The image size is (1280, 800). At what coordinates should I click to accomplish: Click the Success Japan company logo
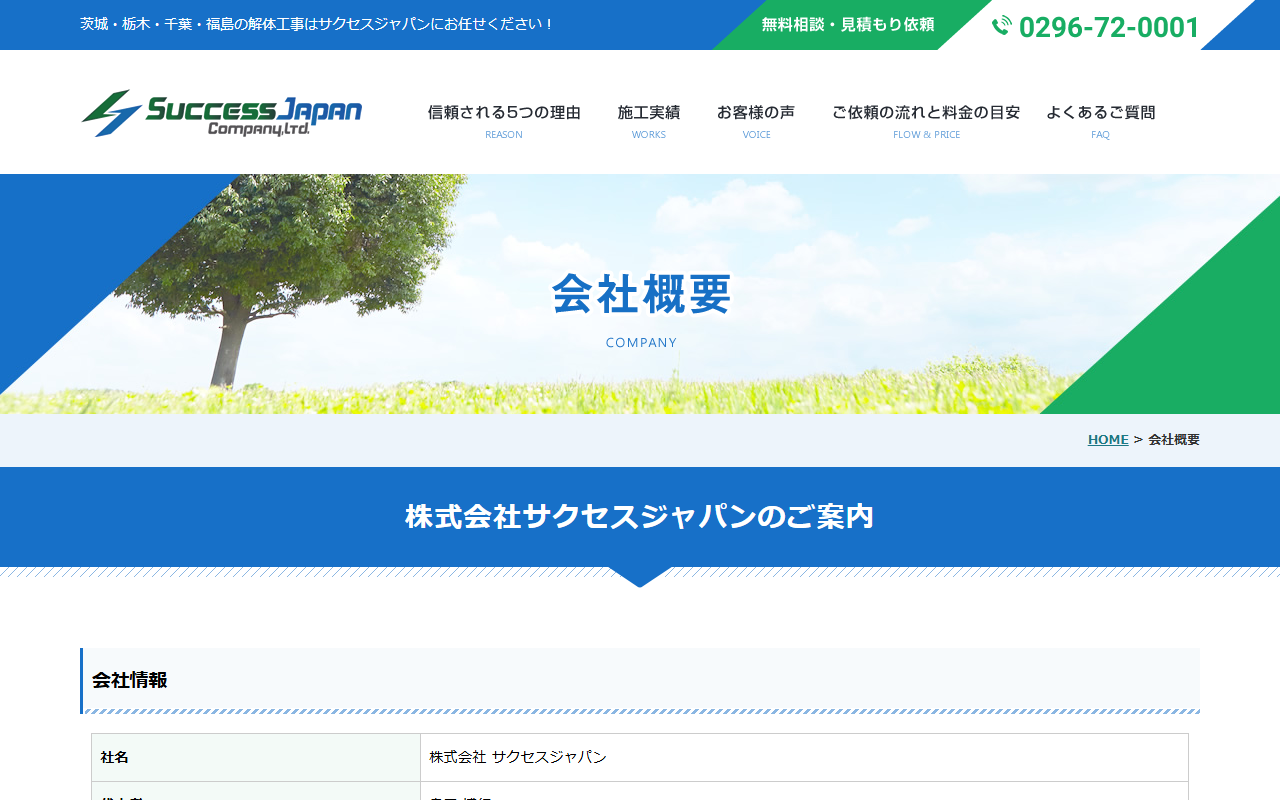point(222,113)
